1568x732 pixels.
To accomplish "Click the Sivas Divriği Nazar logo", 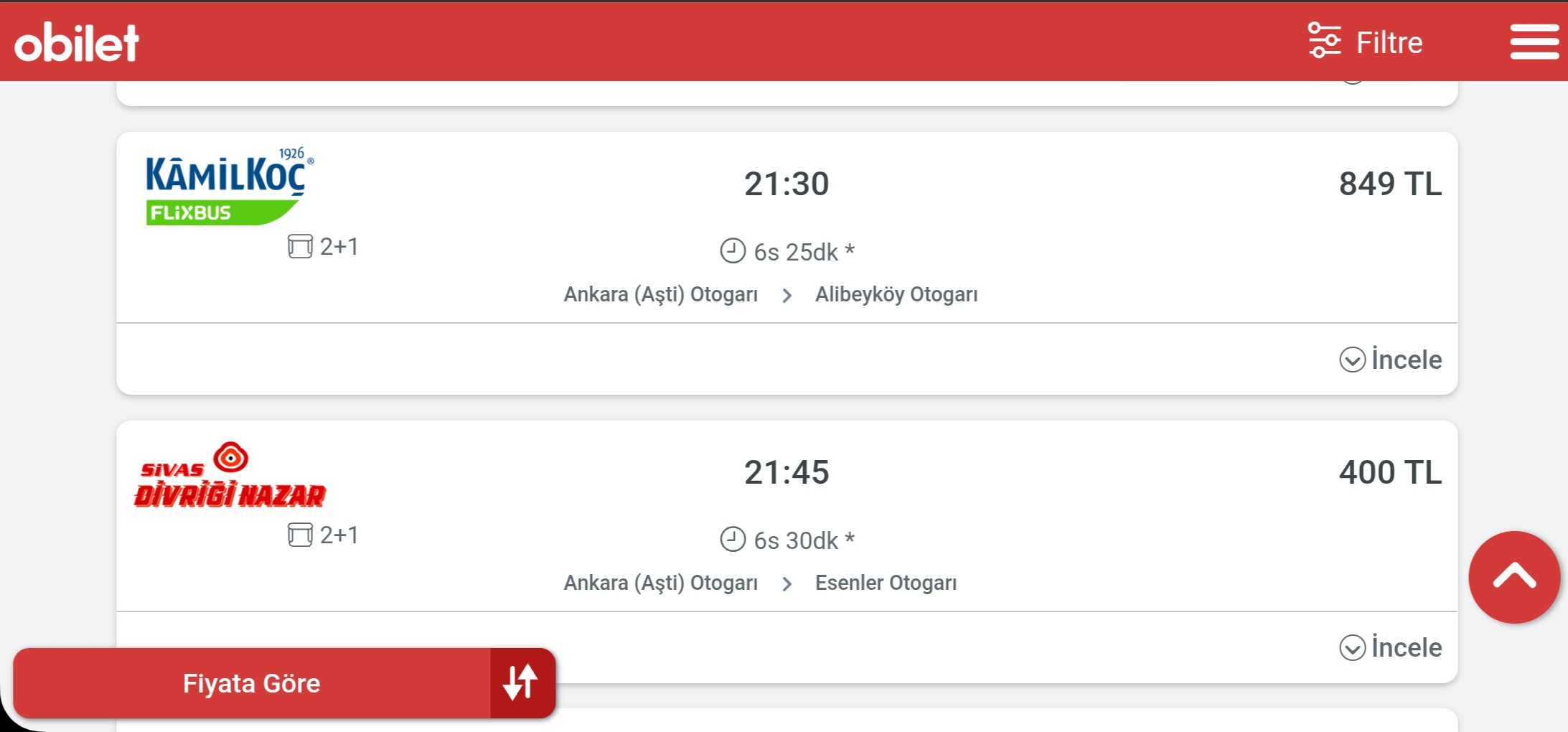I will pyautogui.click(x=230, y=475).
